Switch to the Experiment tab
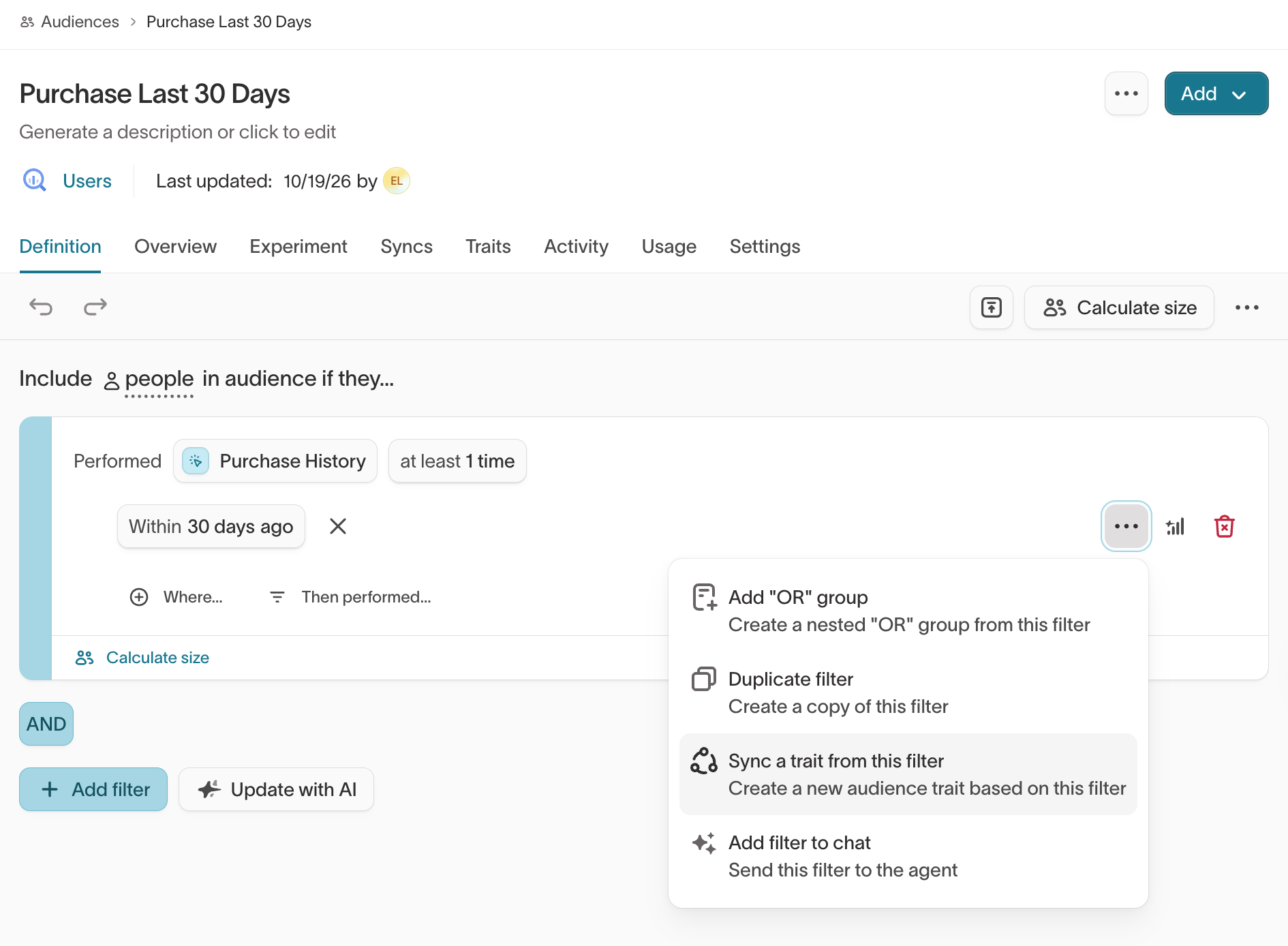 (298, 246)
